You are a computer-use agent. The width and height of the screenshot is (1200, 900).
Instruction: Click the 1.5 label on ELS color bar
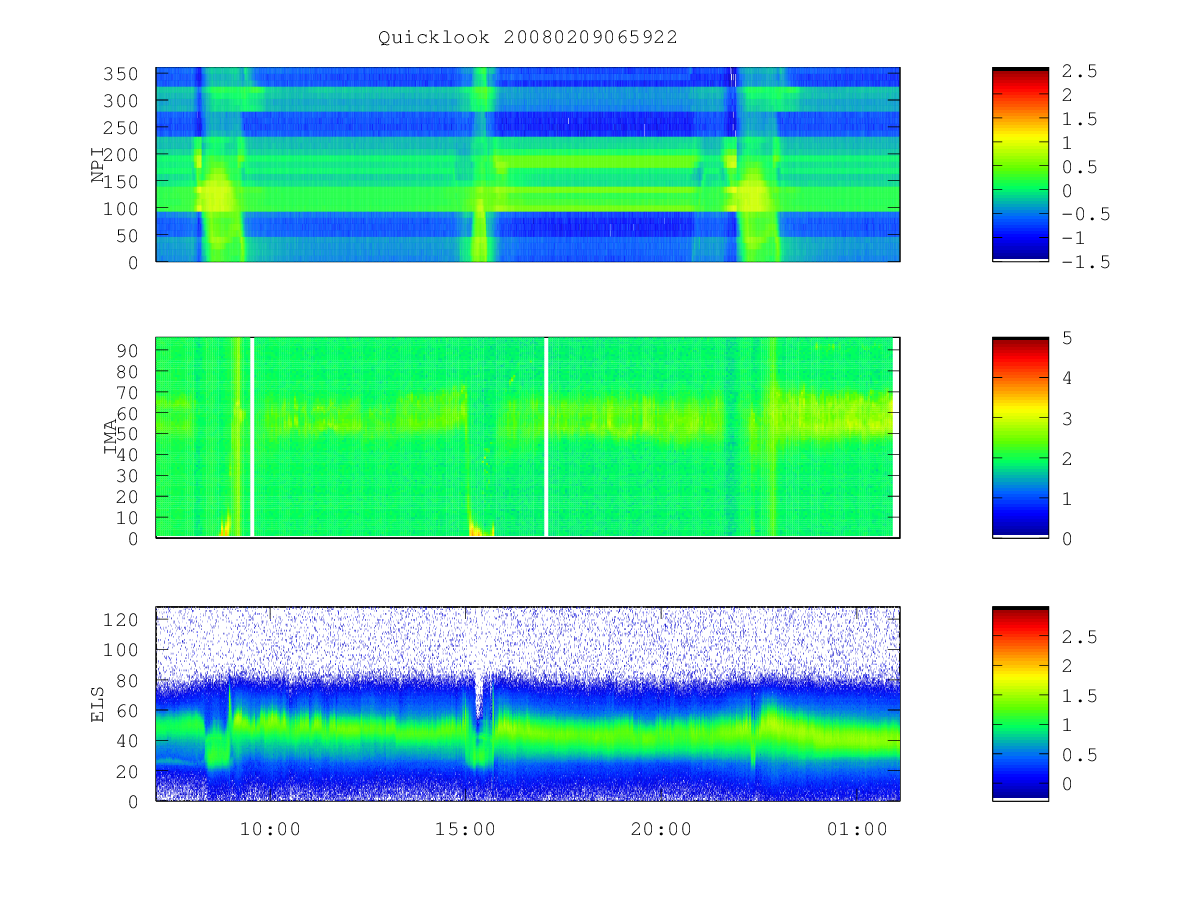(x=1079, y=696)
